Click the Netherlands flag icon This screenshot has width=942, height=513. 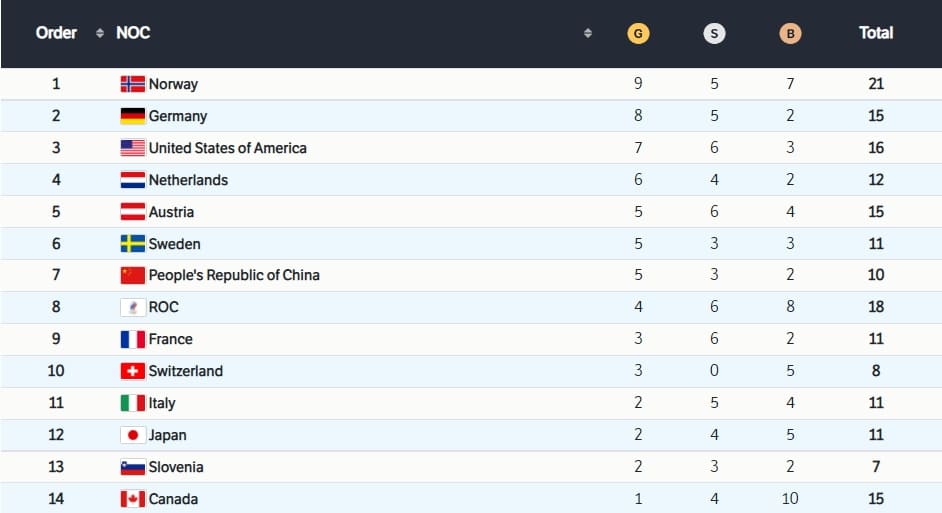tap(132, 180)
